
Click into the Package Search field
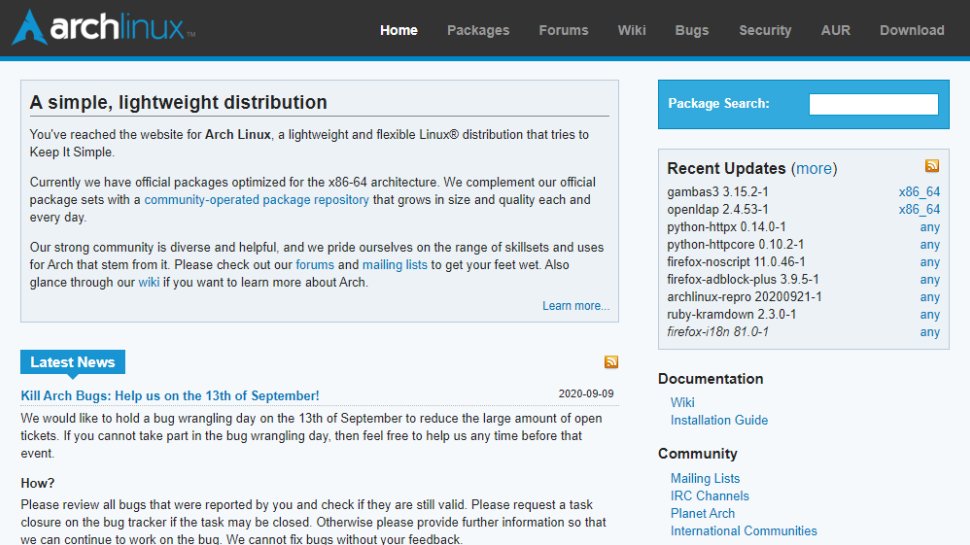click(x=873, y=104)
